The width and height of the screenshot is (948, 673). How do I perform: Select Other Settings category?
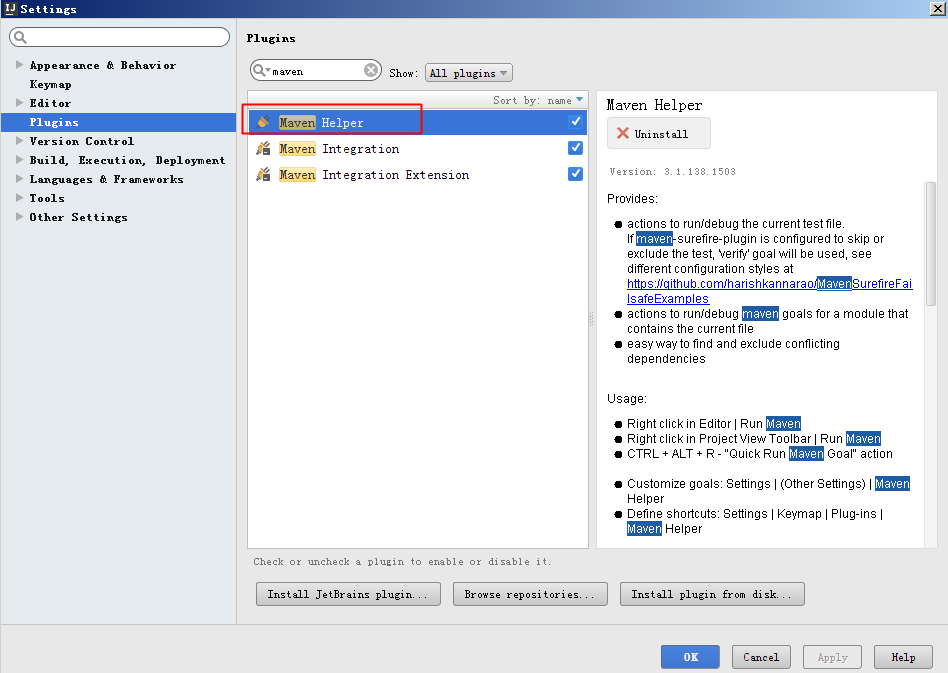pos(79,217)
